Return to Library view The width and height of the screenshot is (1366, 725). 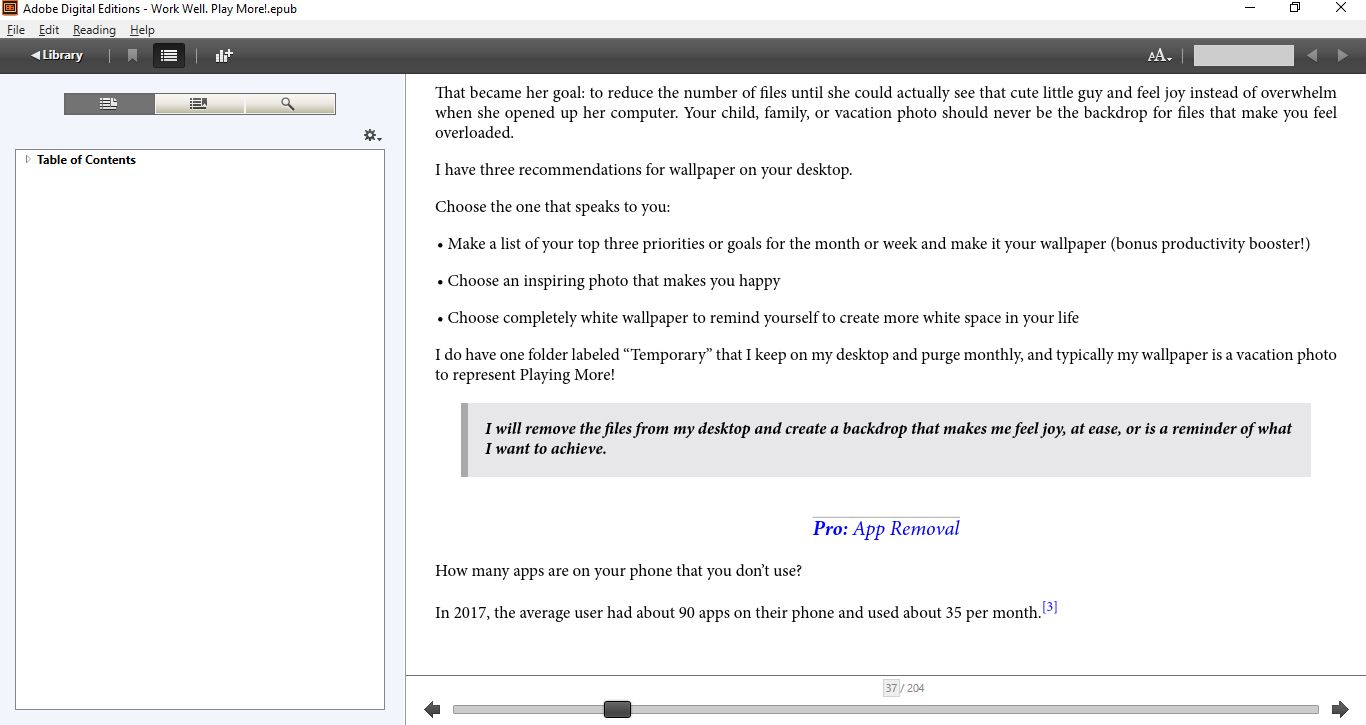(x=57, y=56)
